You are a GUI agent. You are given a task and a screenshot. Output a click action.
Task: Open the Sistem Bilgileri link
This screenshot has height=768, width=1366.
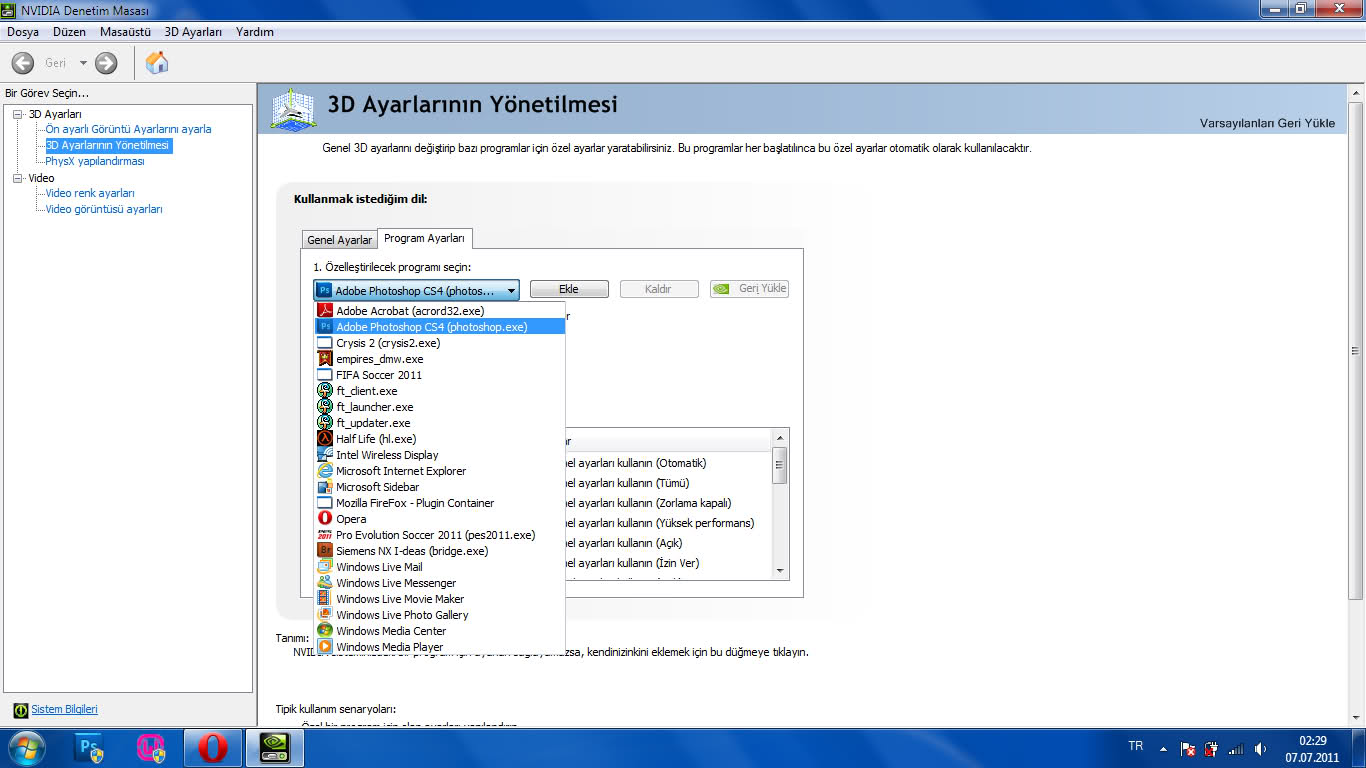pyautogui.click(x=64, y=709)
